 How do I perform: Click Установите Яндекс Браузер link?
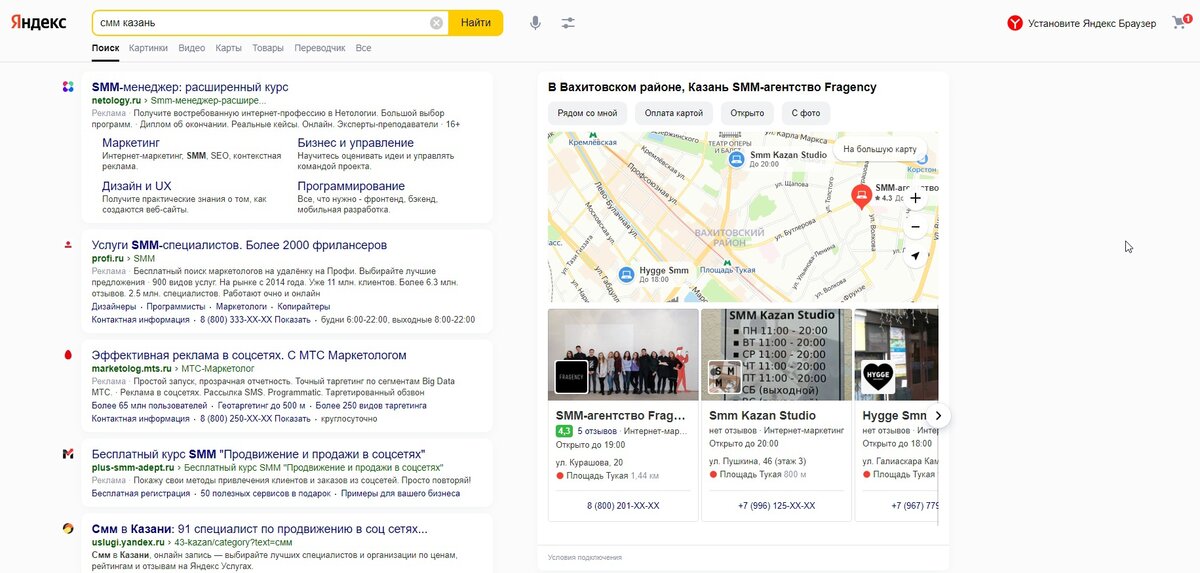click(1092, 23)
